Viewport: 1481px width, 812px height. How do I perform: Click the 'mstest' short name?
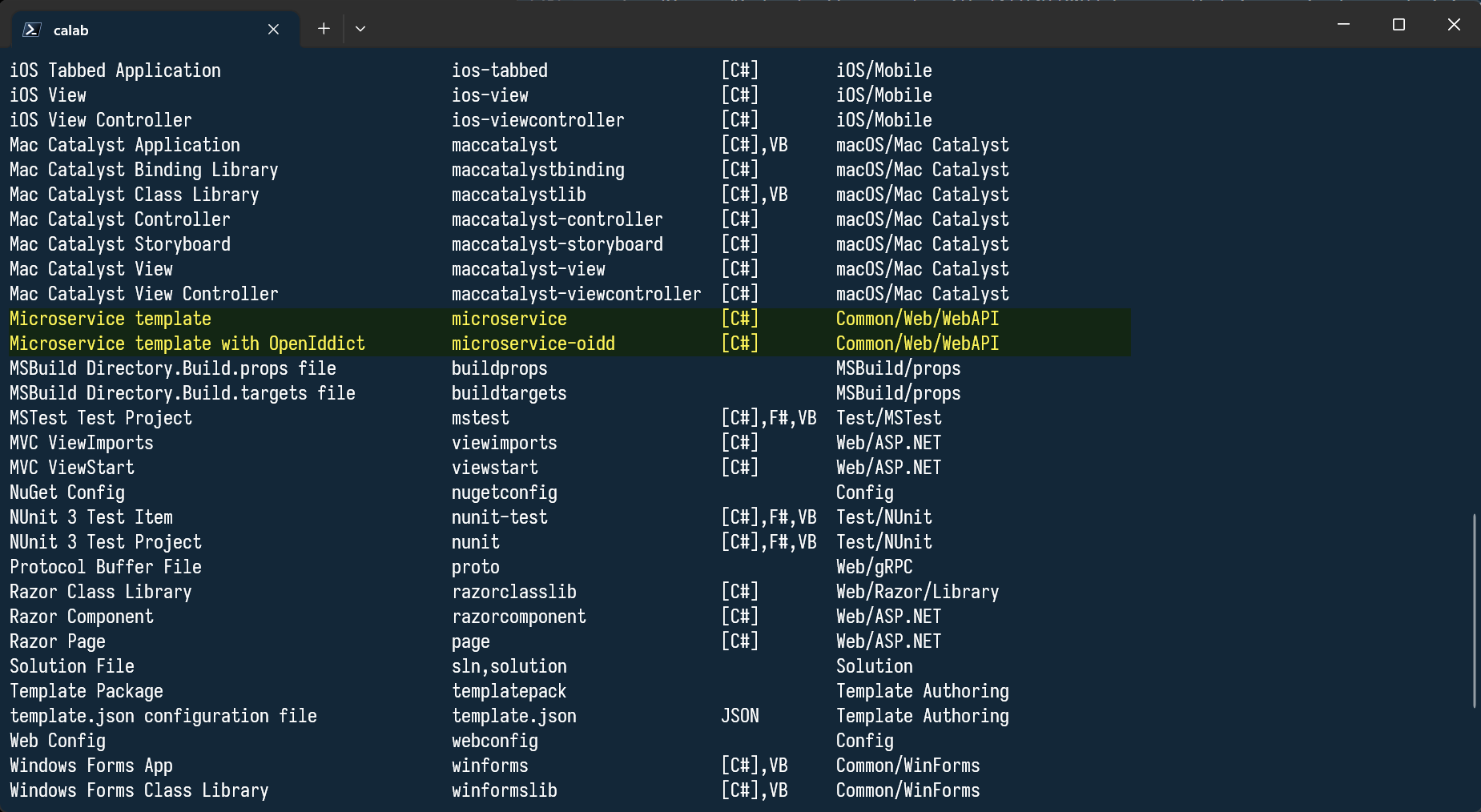point(481,418)
